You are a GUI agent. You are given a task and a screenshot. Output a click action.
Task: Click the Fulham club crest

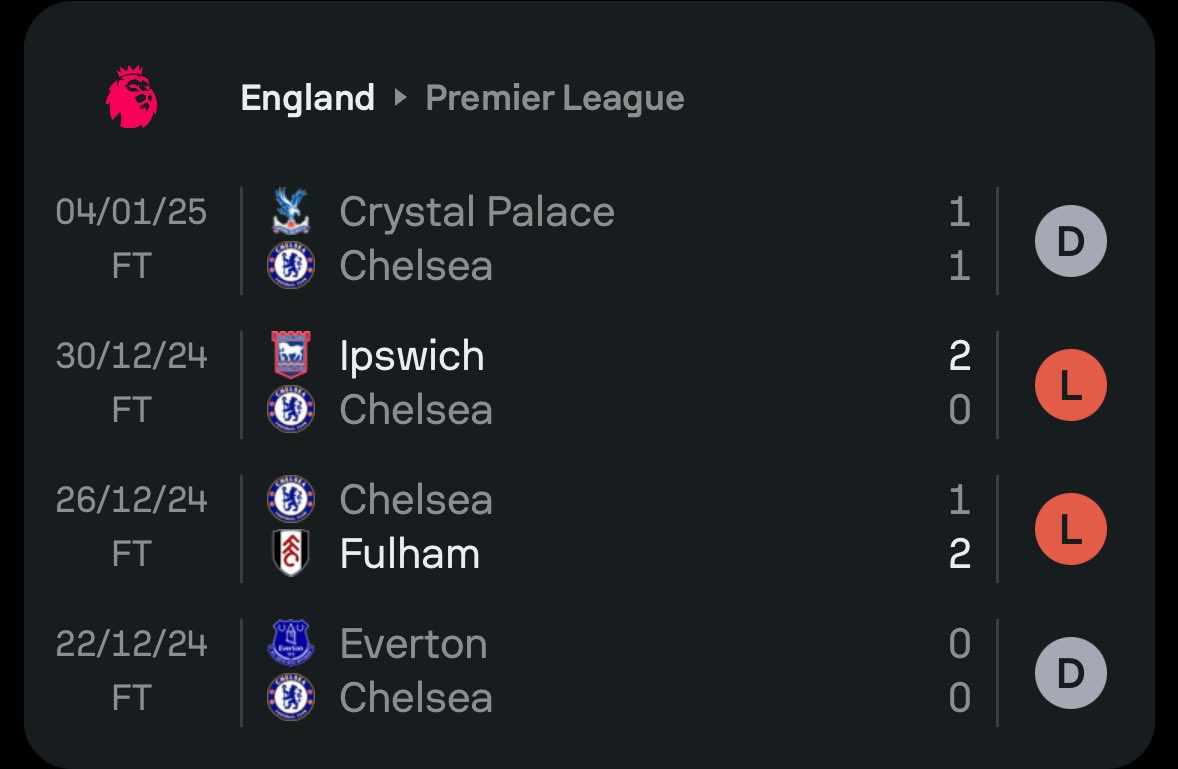point(291,553)
